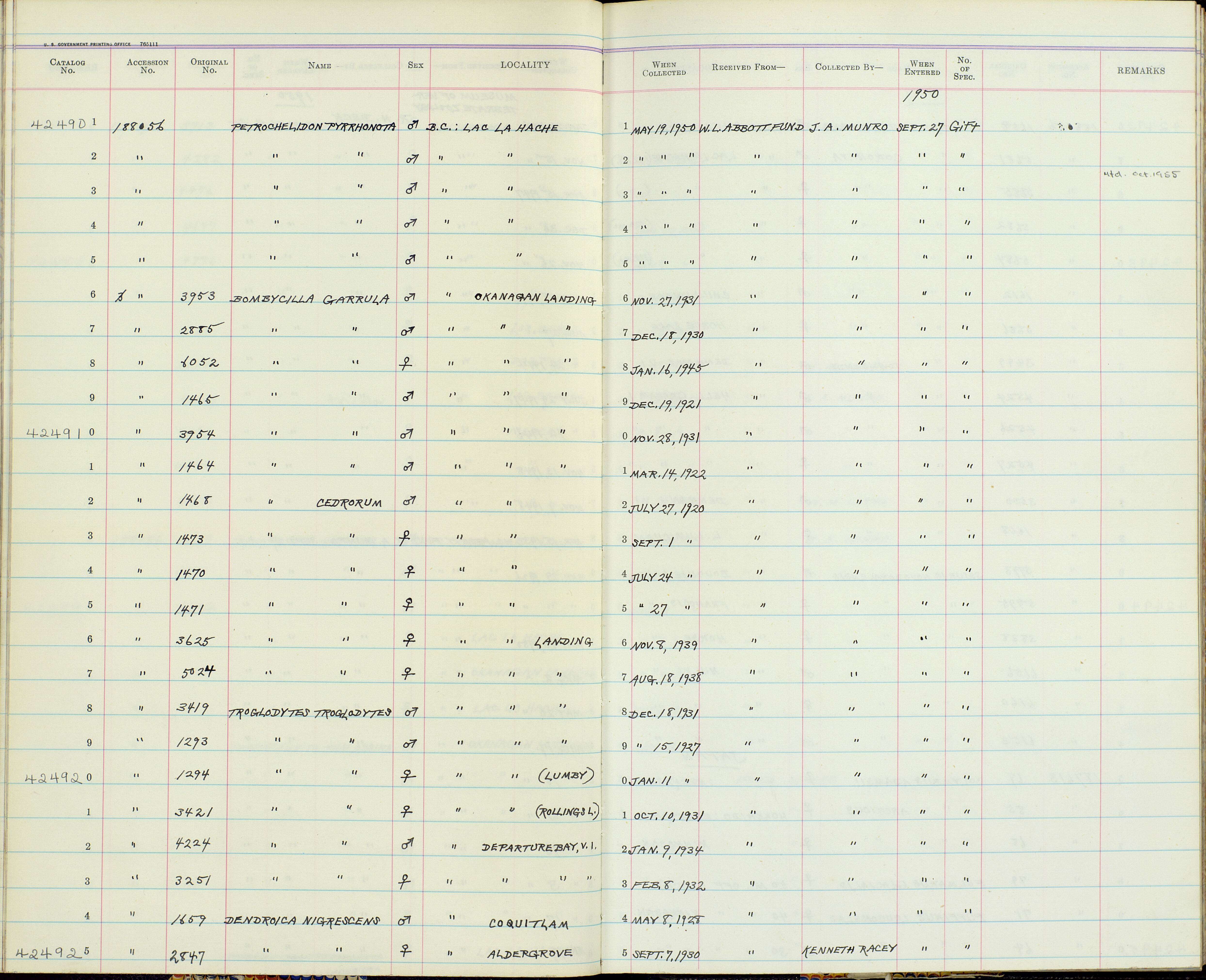Image resolution: width=1206 pixels, height=980 pixels.
Task: Click the "No. of Spec." column header
Action: coord(964,68)
